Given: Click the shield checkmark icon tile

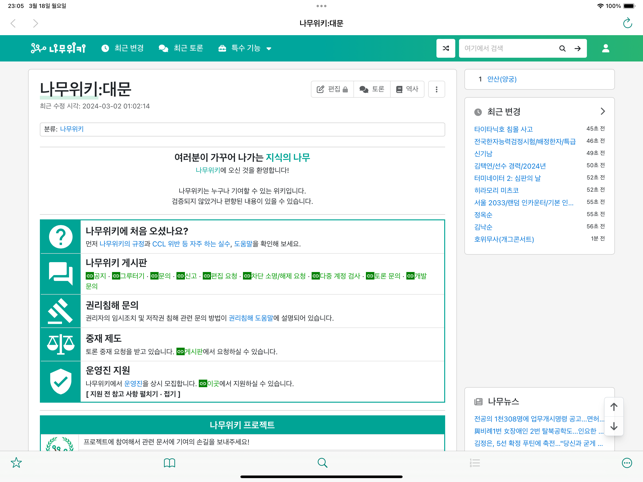Looking at the screenshot, I should pyautogui.click(x=61, y=381).
